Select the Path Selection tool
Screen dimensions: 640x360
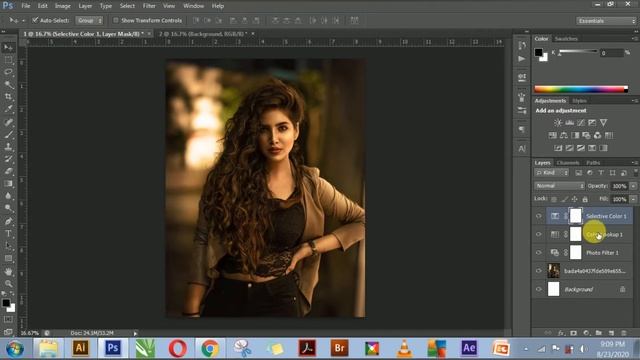click(8, 246)
